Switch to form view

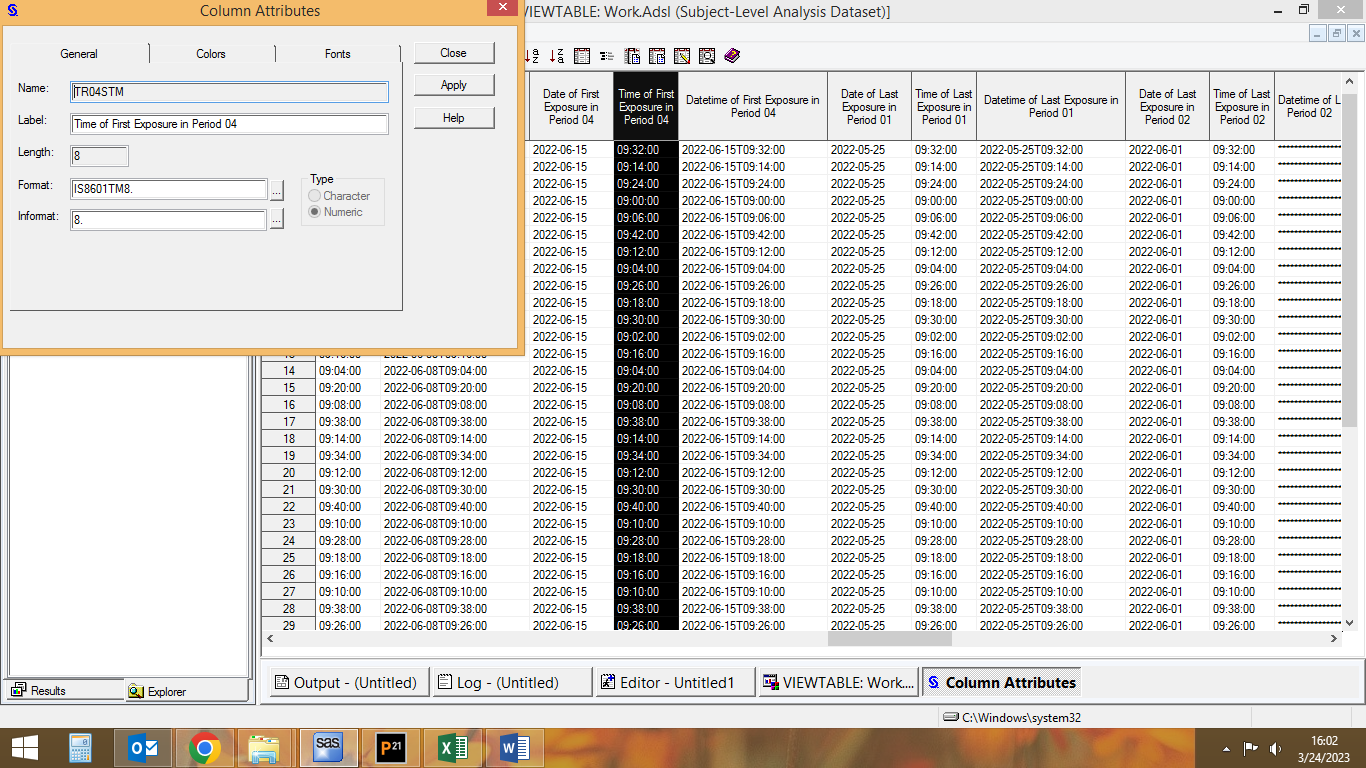click(x=606, y=56)
